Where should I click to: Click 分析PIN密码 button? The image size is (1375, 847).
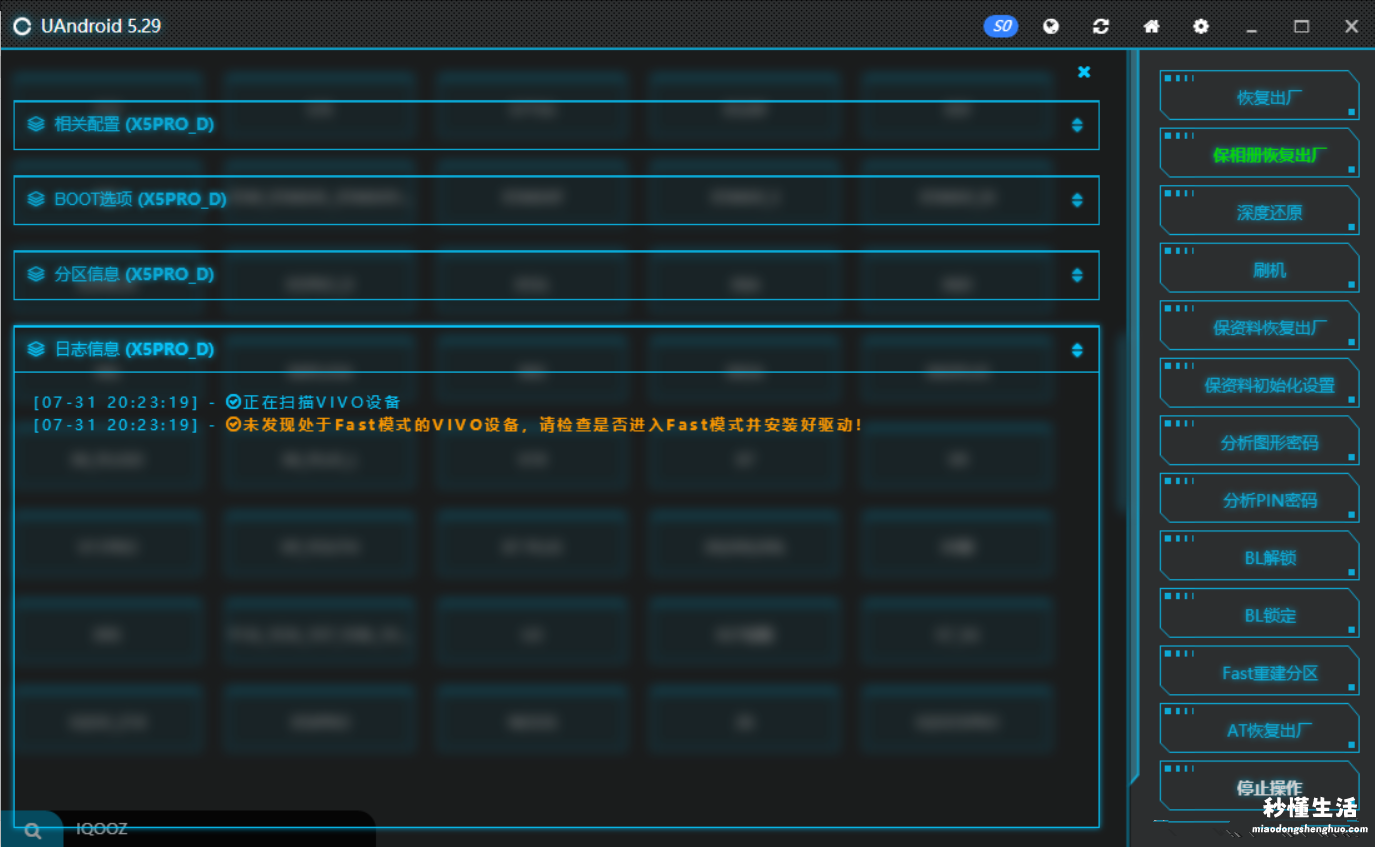tap(1260, 498)
